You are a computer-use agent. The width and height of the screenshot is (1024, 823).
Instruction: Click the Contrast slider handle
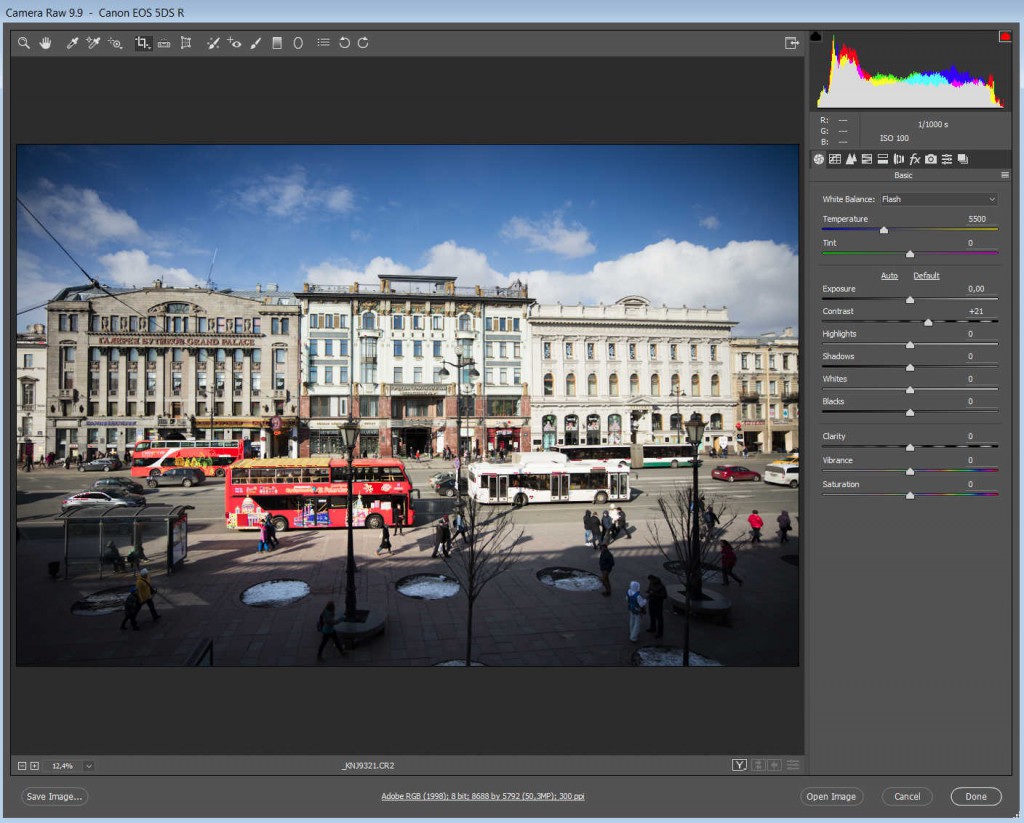928,322
